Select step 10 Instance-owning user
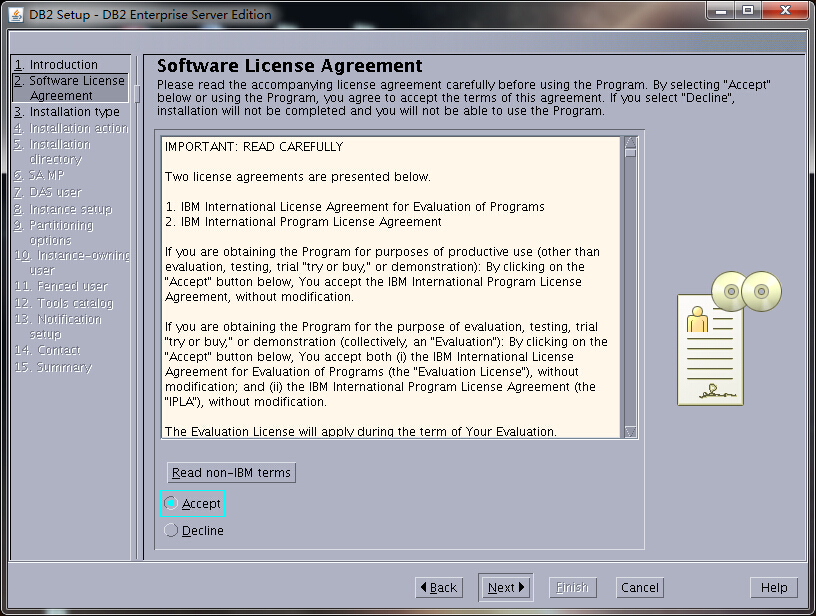Screen dimensions: 816x616 point(72,262)
